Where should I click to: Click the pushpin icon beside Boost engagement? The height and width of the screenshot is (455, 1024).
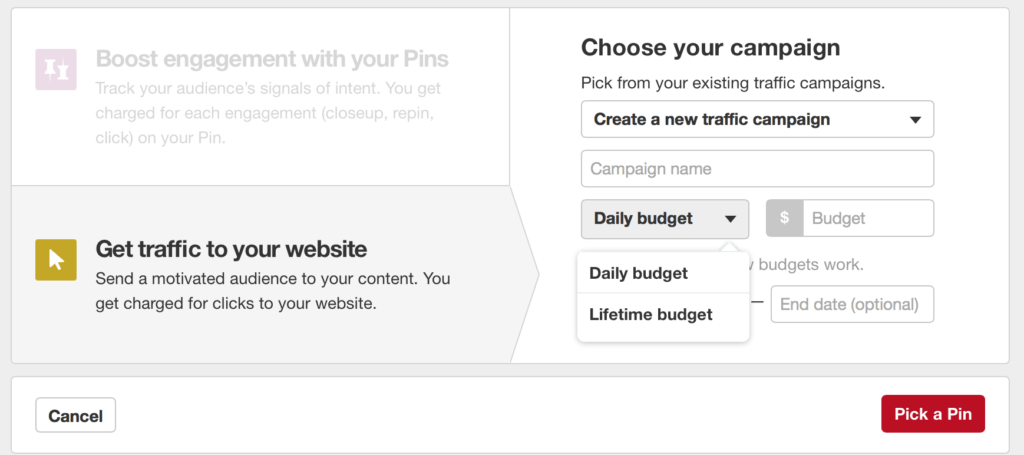tap(56, 69)
